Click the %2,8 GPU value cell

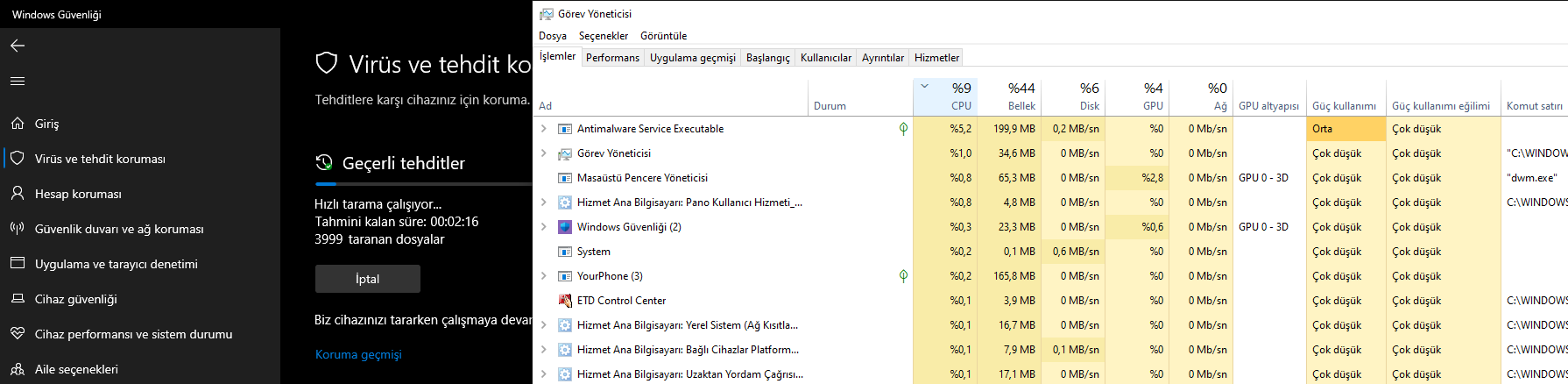coord(1137,178)
